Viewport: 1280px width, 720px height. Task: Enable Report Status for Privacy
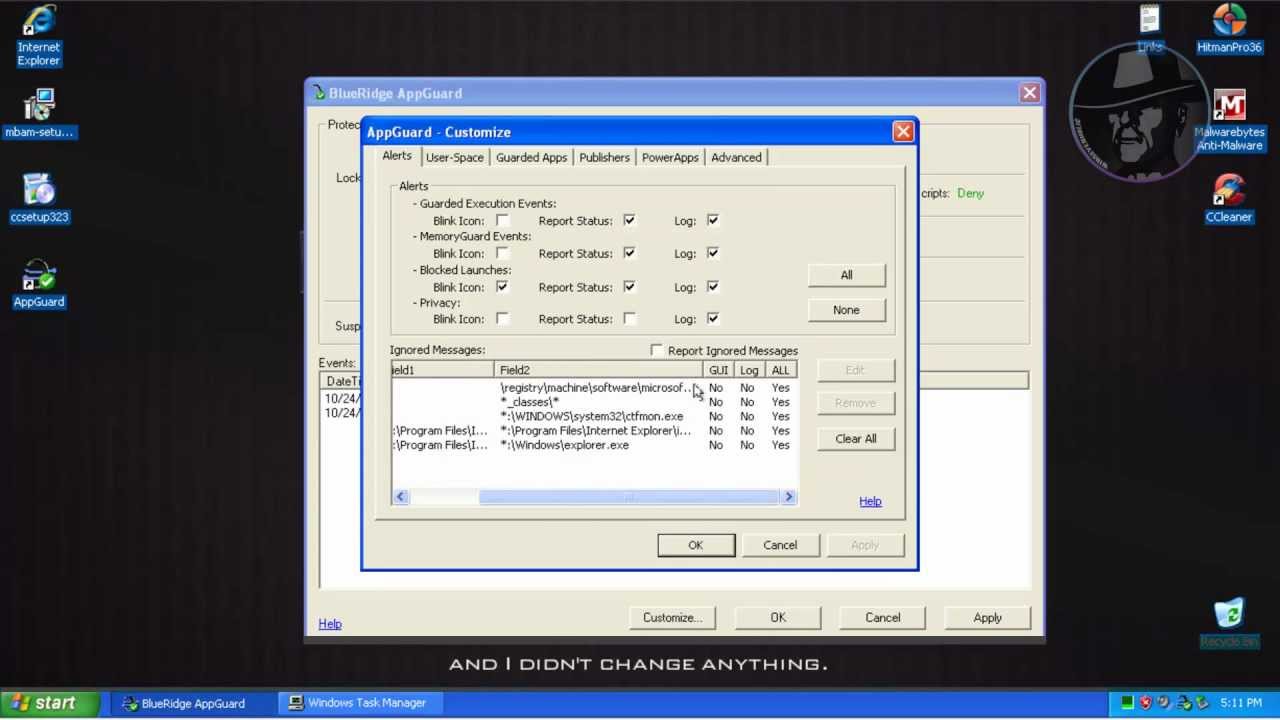tap(629, 319)
